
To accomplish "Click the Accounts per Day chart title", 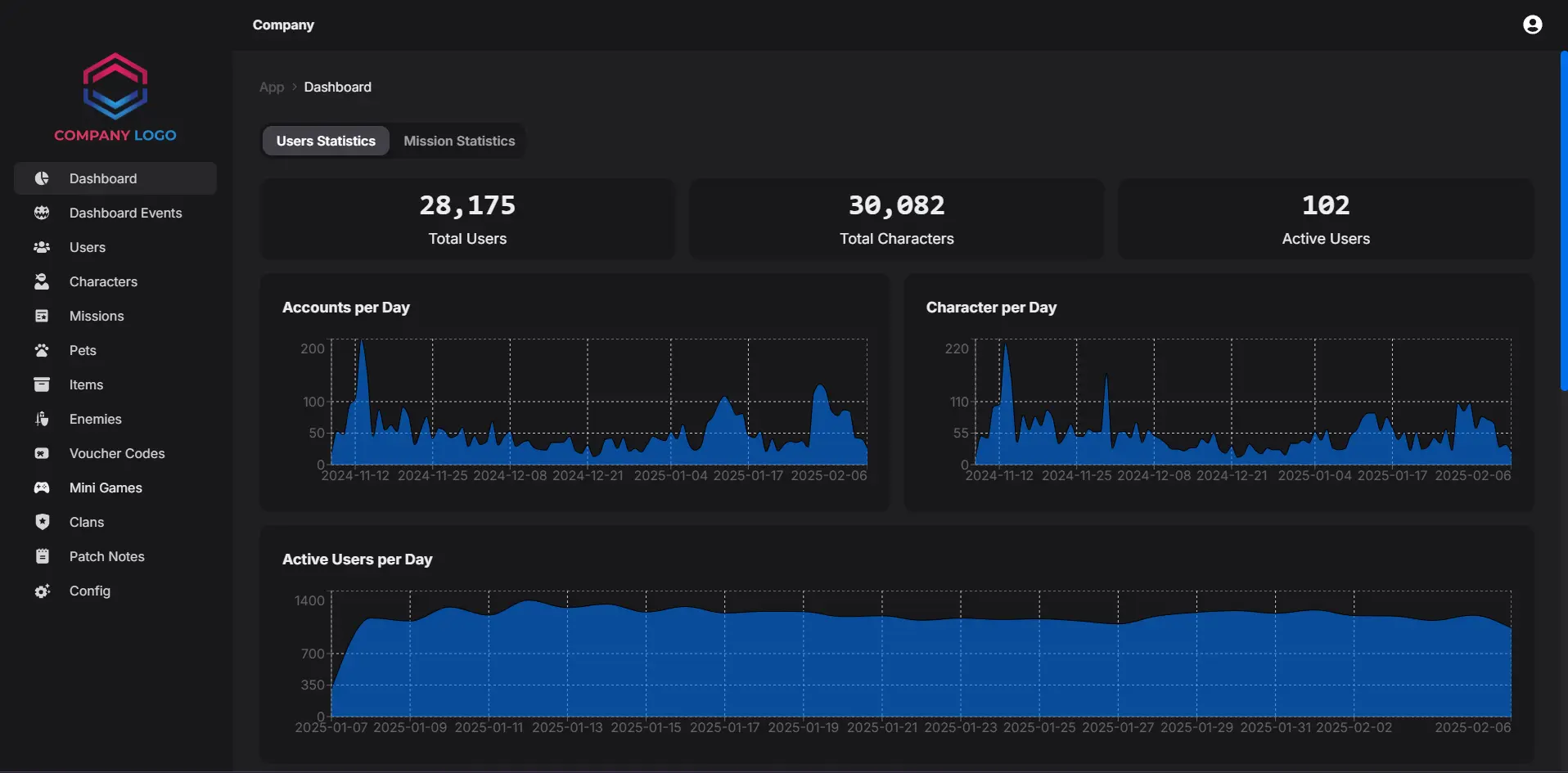I will (345, 308).
